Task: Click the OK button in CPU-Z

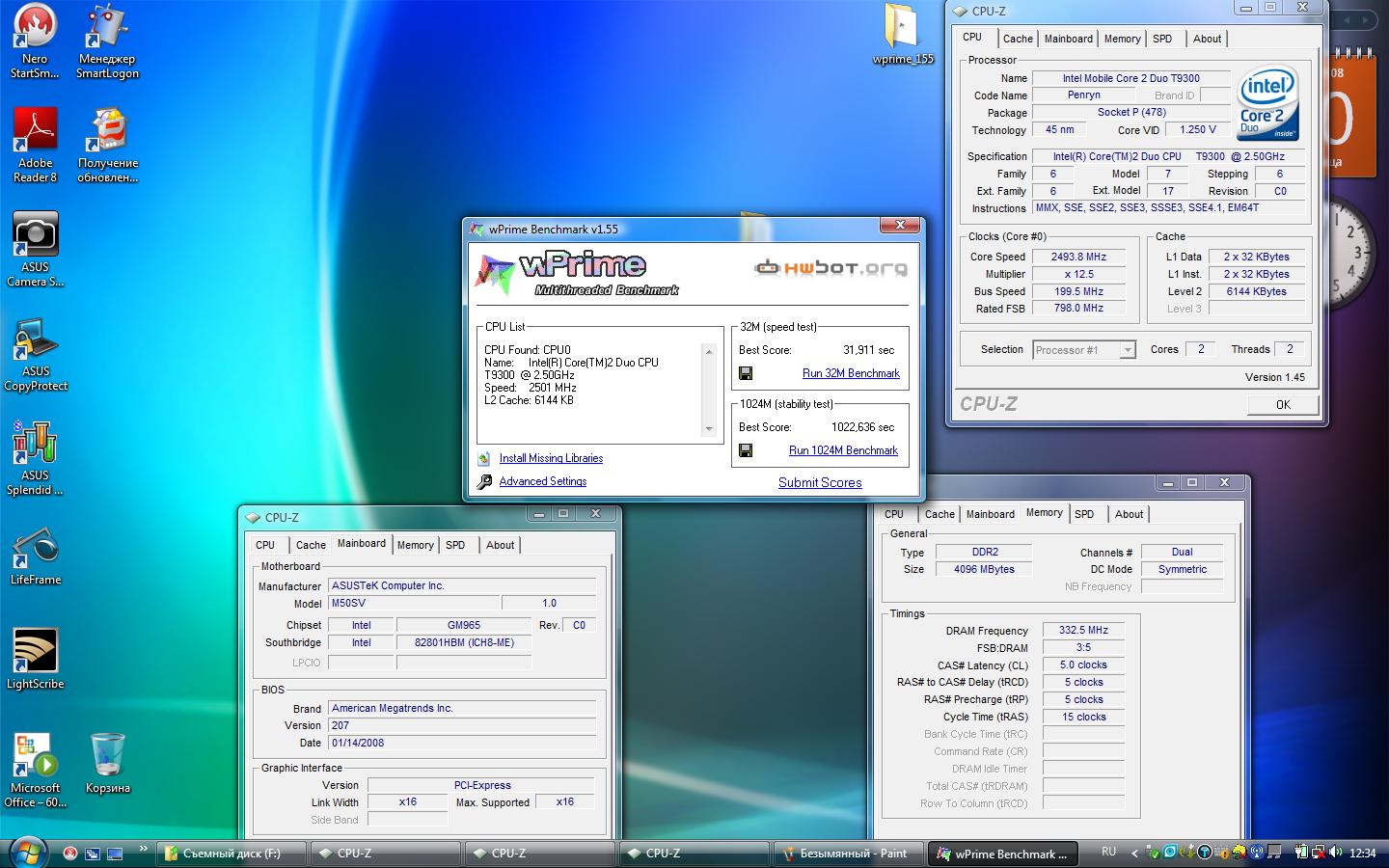Action: pos(1283,404)
